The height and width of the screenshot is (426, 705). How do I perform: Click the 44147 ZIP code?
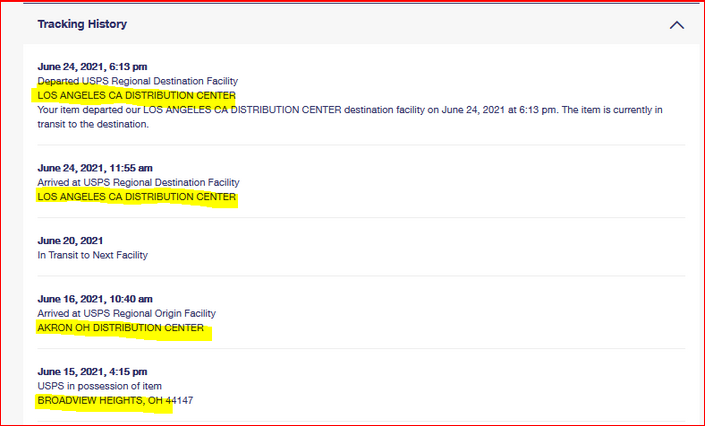click(x=183, y=401)
